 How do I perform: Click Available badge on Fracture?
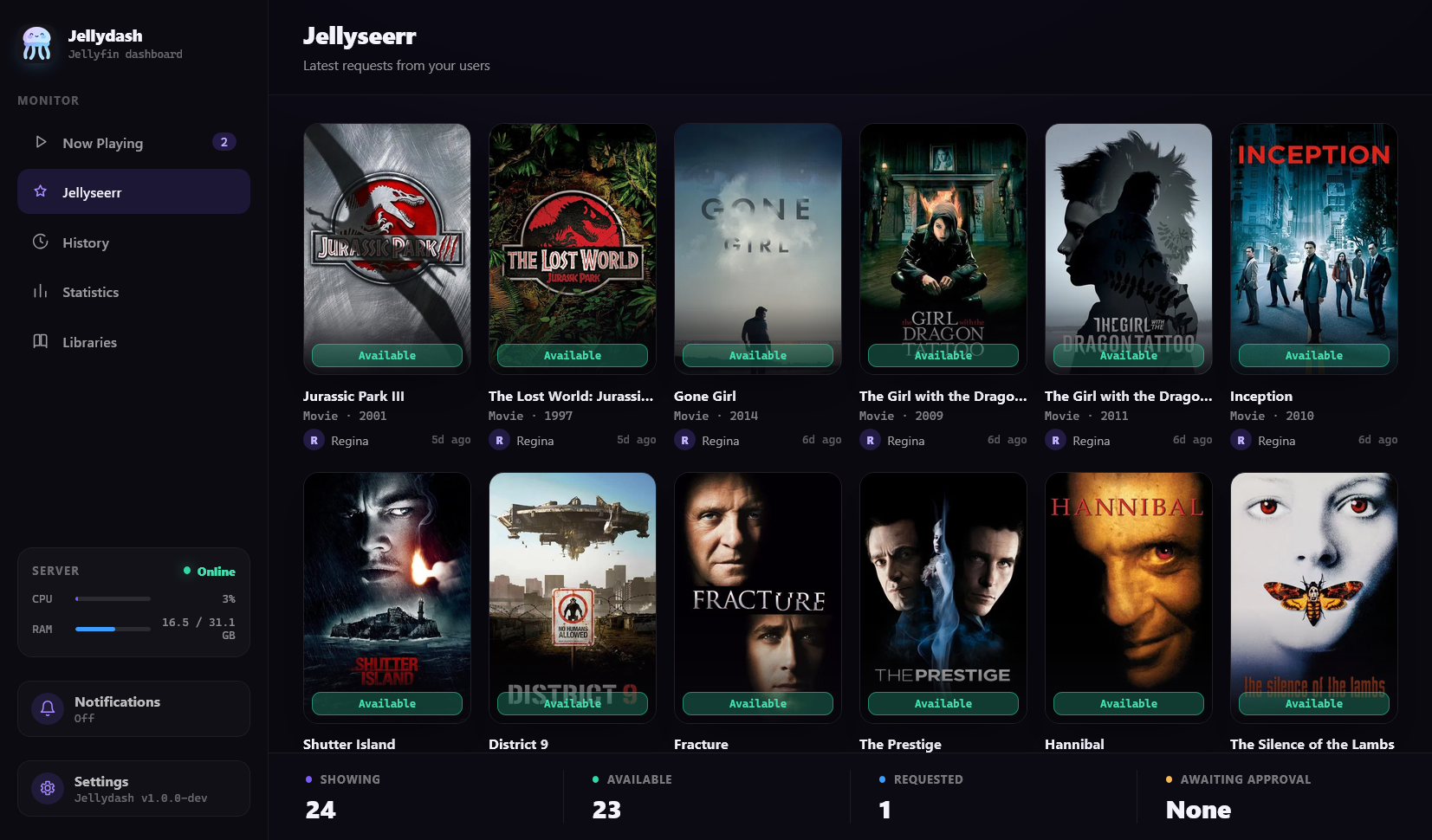coord(758,703)
